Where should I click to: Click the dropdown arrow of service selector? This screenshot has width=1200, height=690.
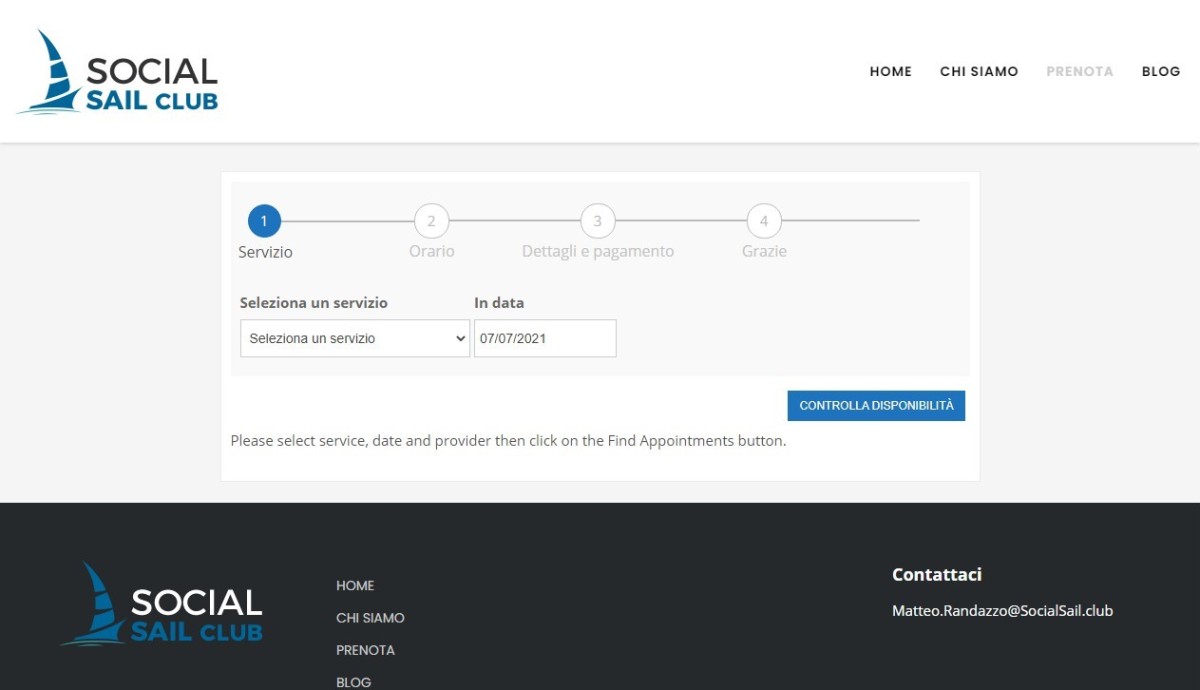coord(460,338)
